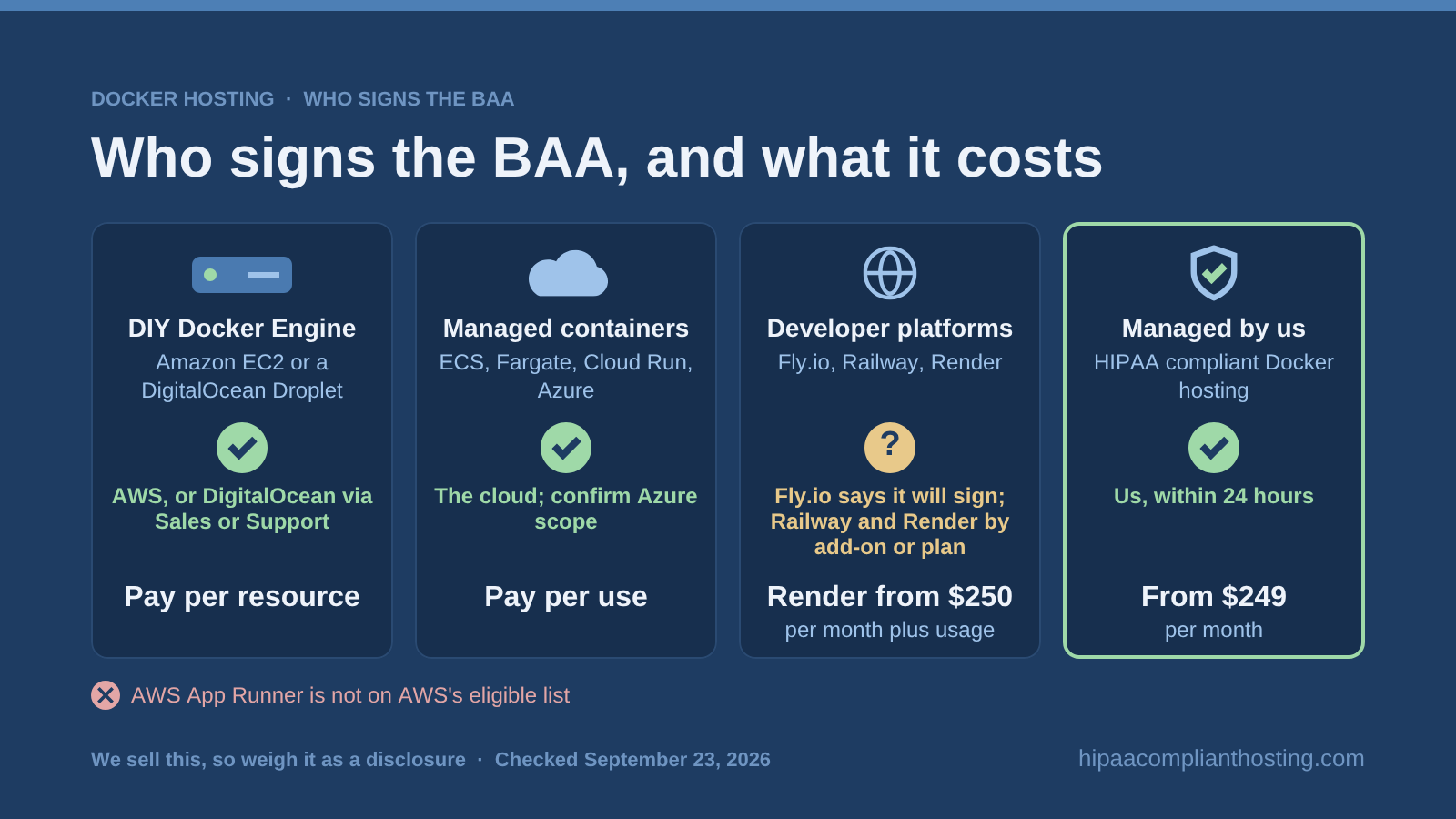Viewport: 1456px width, 819px height.
Task: Click the yellow question mark in Developer platforms card
Action: coord(890,448)
